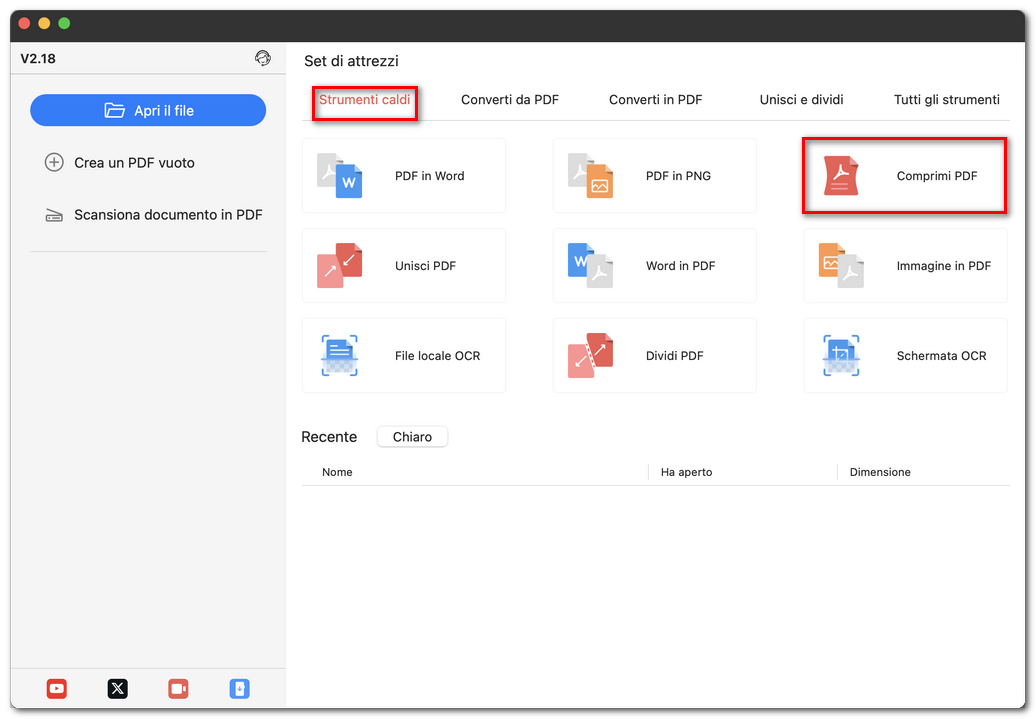Switch to the Converti da PDF tab
Screen dimensions: 1036x719
(509, 100)
